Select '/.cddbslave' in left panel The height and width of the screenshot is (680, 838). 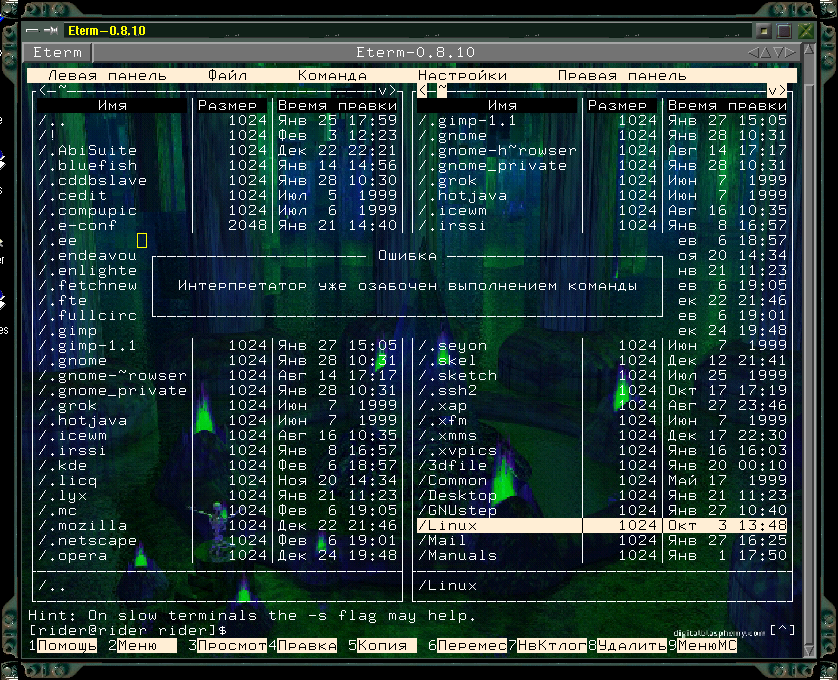tap(218, 181)
